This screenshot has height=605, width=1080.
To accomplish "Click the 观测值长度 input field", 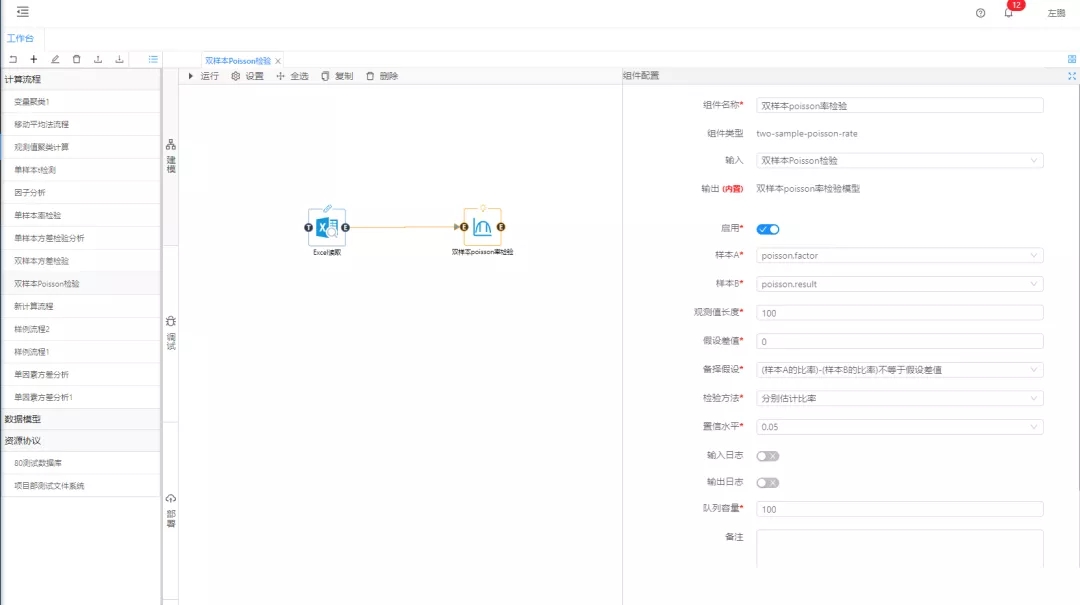I will [x=899, y=313].
